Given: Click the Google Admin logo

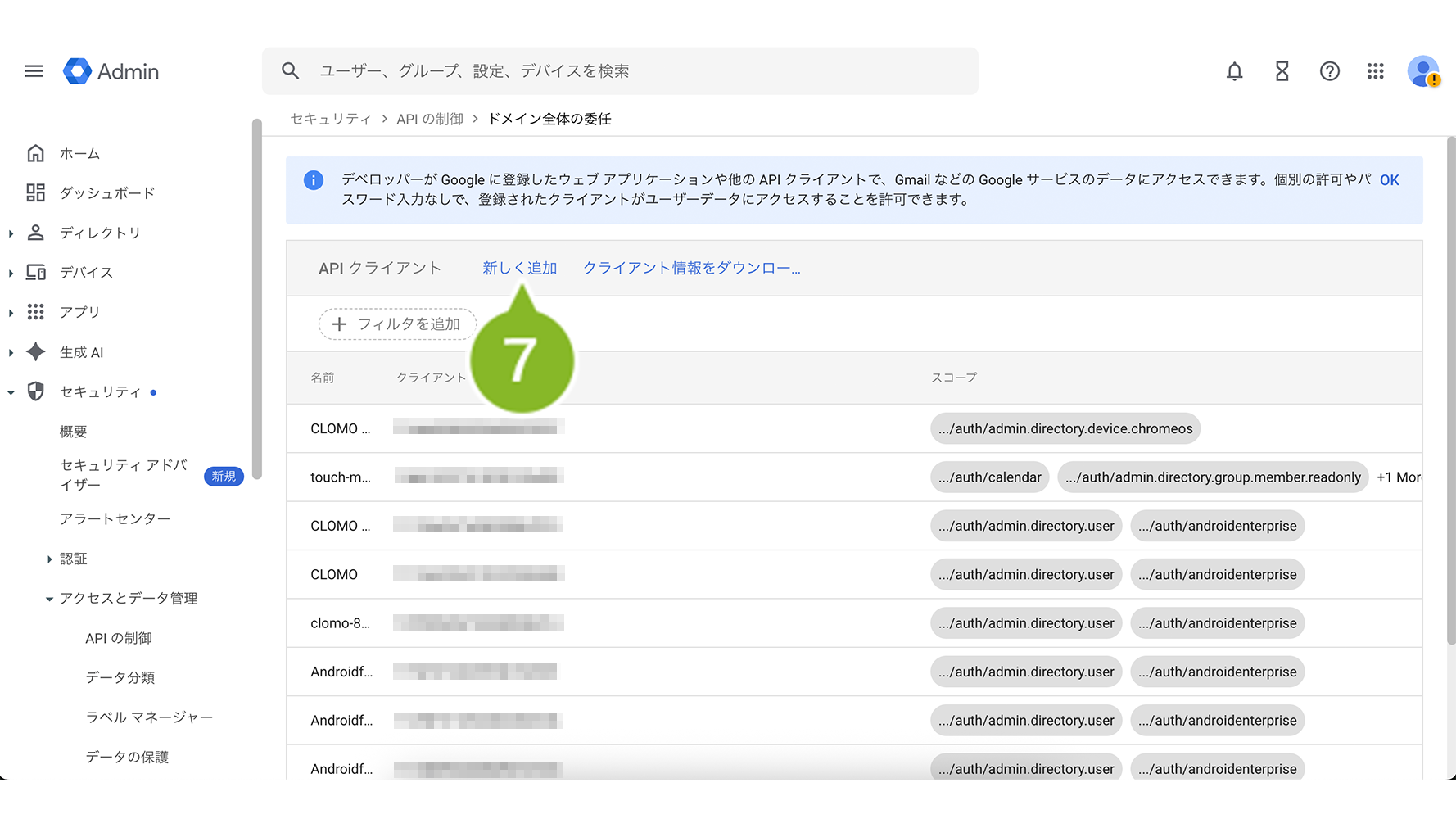Looking at the screenshot, I should [x=111, y=71].
